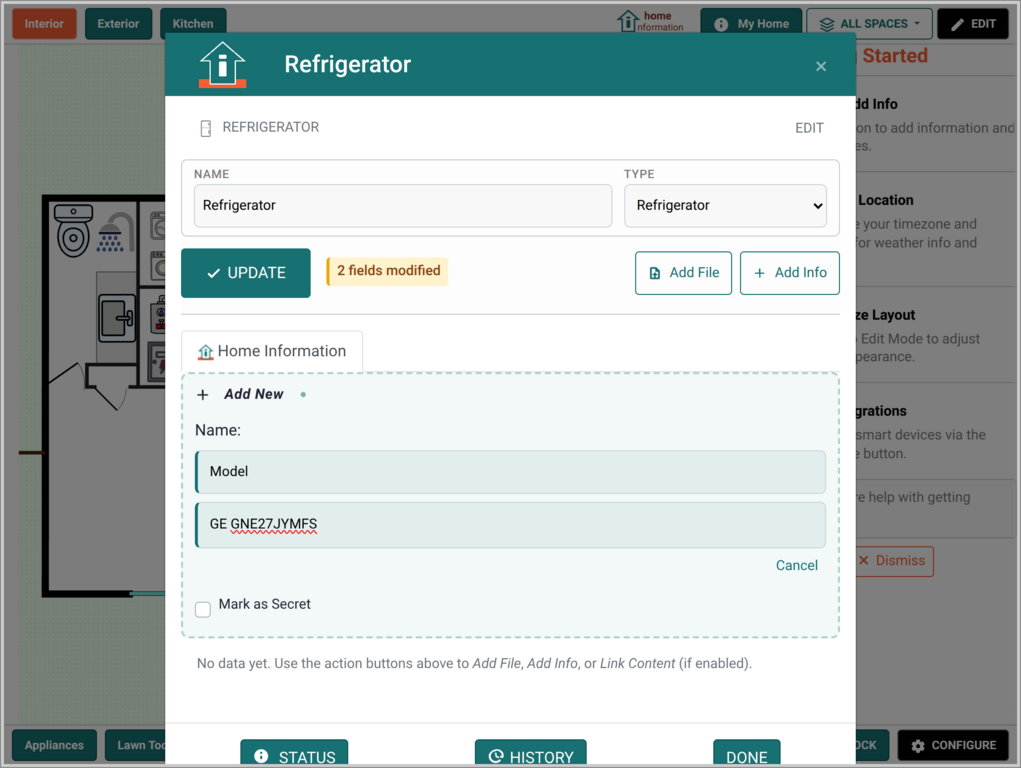
Task: Click the top-right EDIT button with the pencil
Action: (973, 24)
